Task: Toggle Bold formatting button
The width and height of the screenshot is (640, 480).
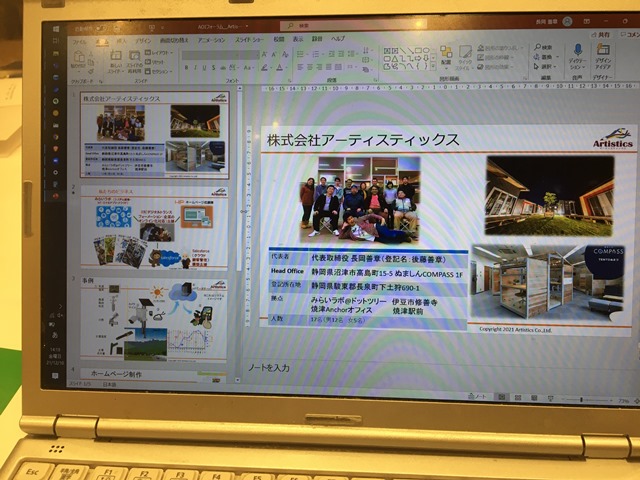Action: [187, 68]
